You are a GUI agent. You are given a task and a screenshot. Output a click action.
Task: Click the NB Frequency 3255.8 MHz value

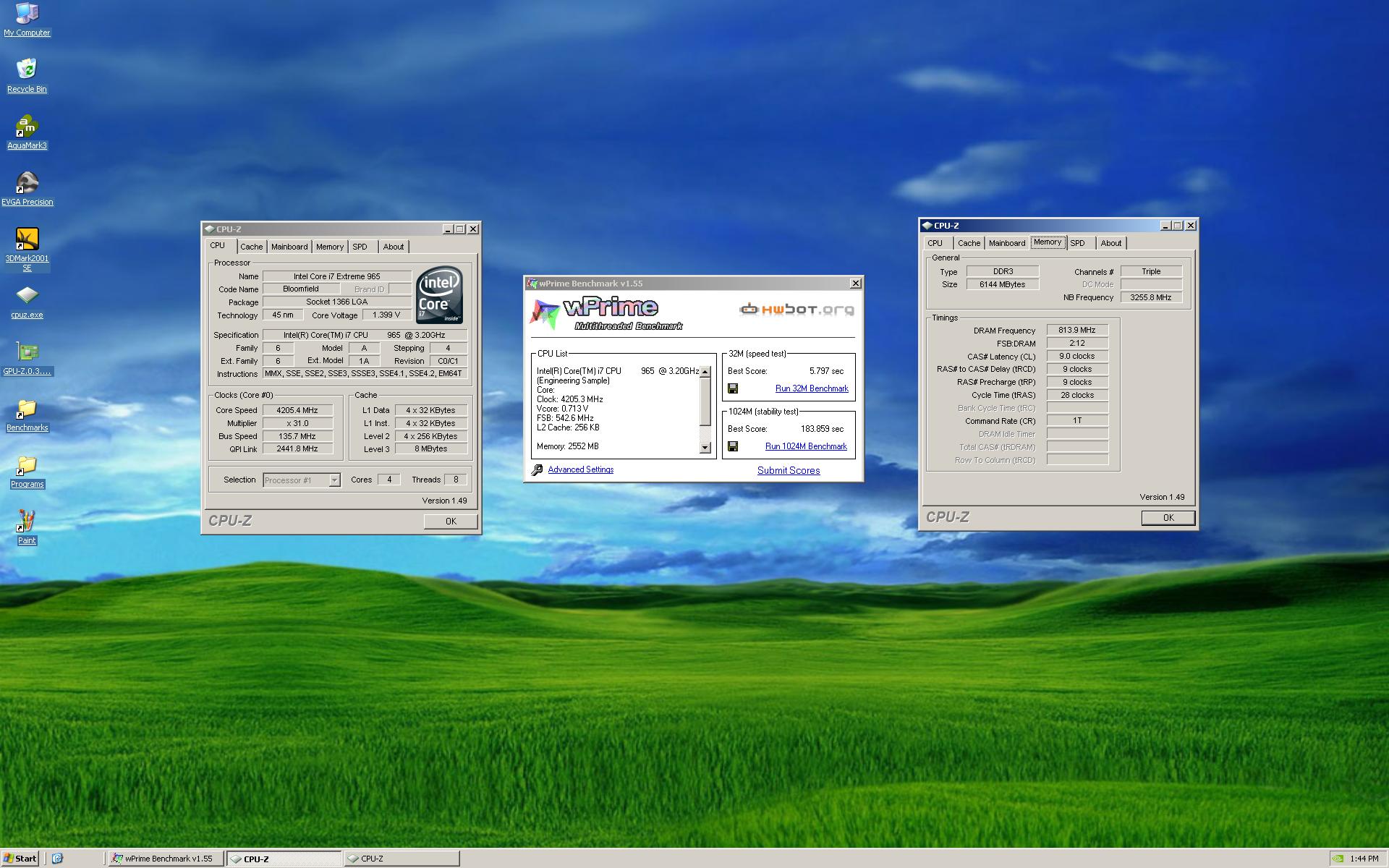(x=1151, y=297)
